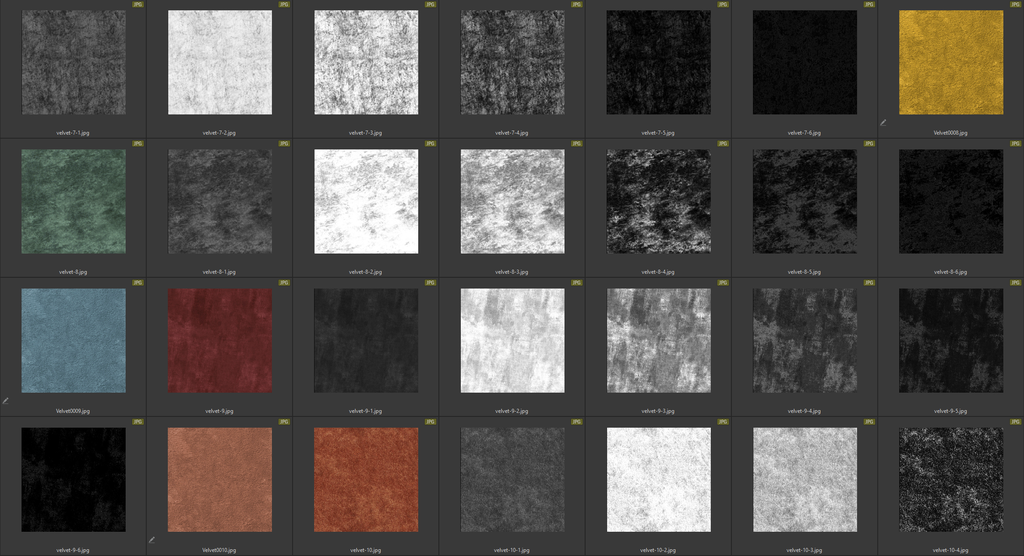The image size is (1024, 556).
Task: Click the JPG badge on velvet-7-1.jpg
Action: (138, 5)
